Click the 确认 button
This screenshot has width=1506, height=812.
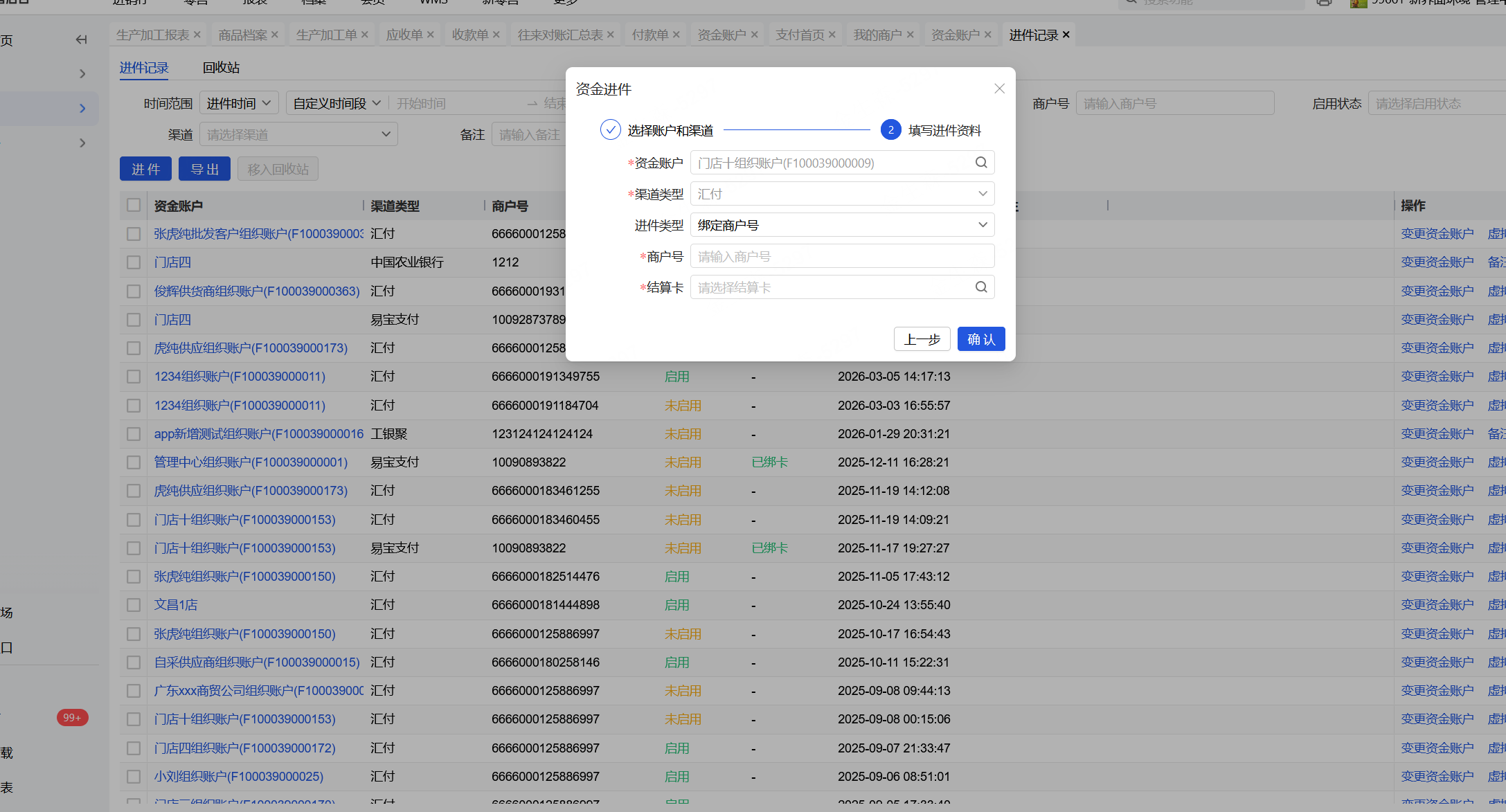click(980, 339)
